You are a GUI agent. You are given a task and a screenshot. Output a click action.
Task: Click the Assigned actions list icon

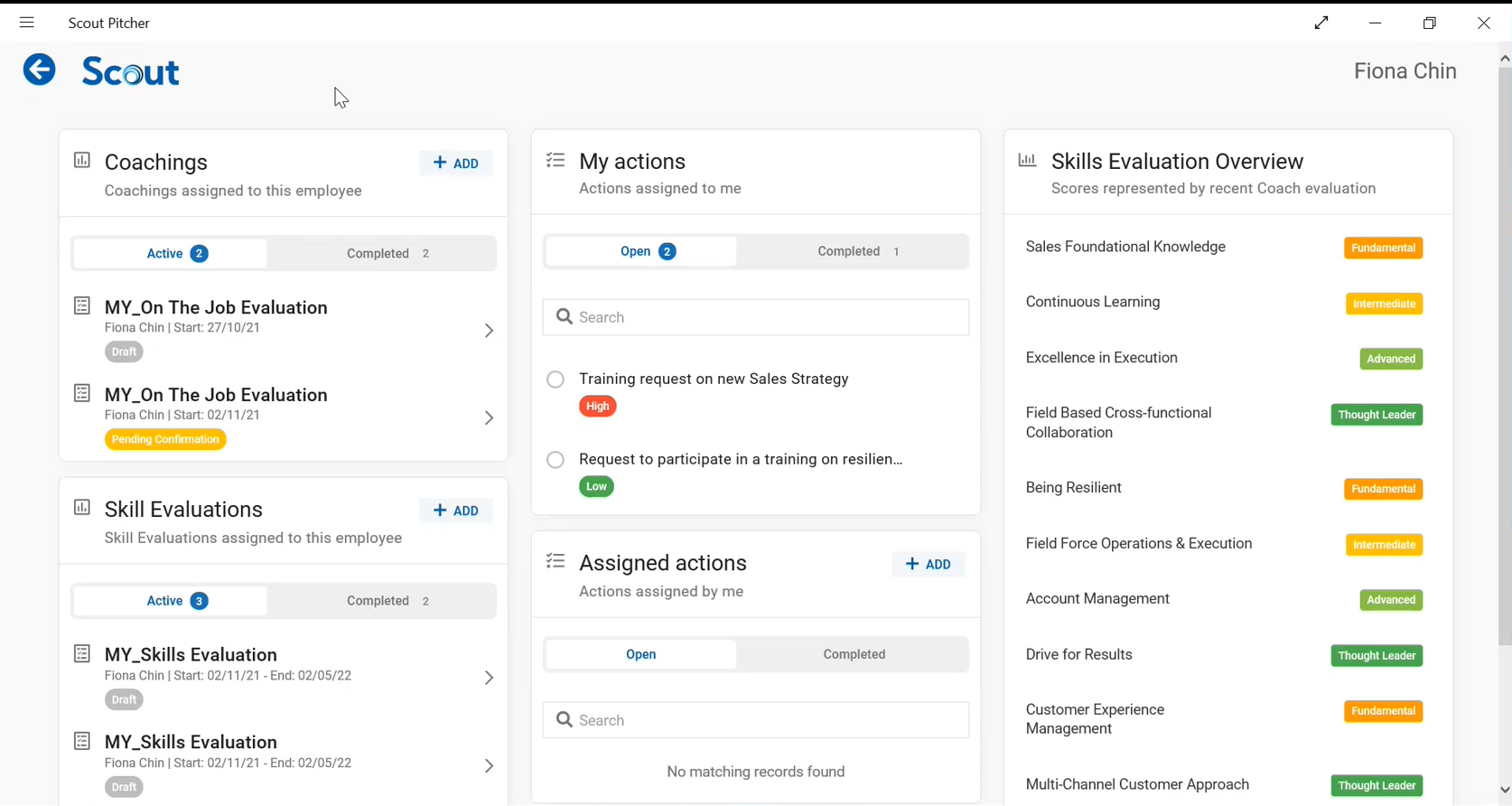(555, 561)
